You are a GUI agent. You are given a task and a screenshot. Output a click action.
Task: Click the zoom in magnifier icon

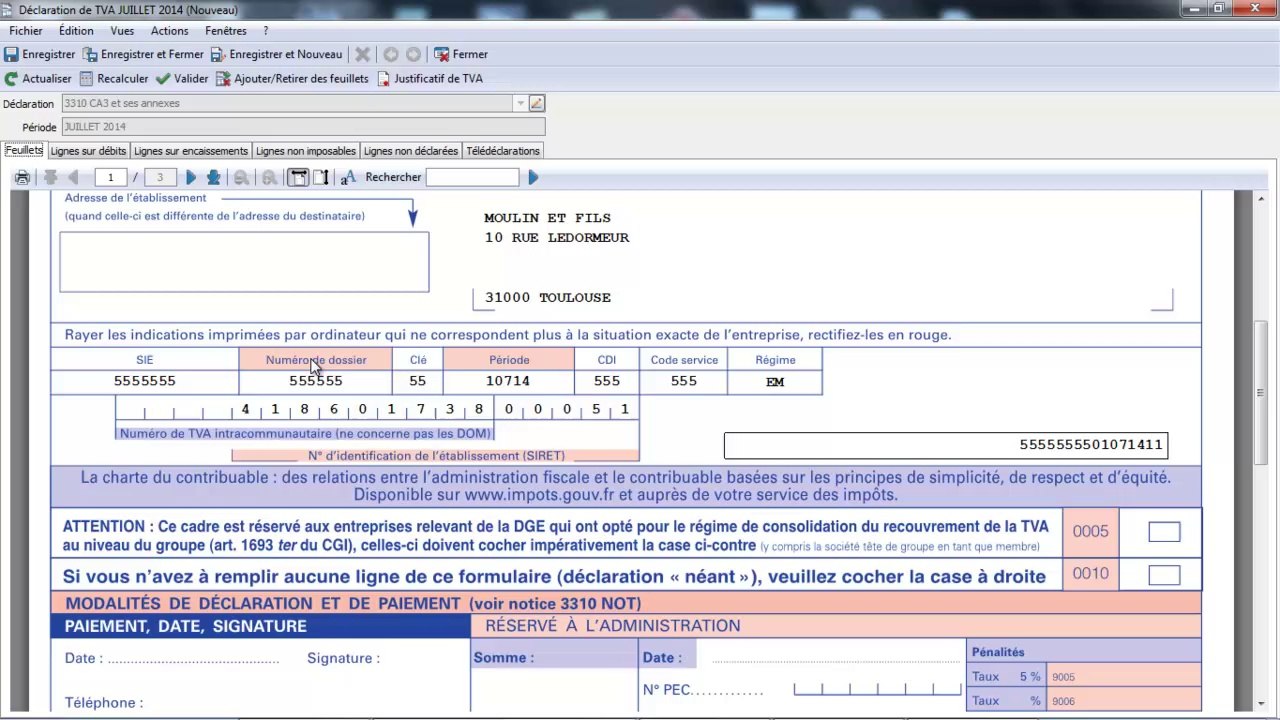269,178
